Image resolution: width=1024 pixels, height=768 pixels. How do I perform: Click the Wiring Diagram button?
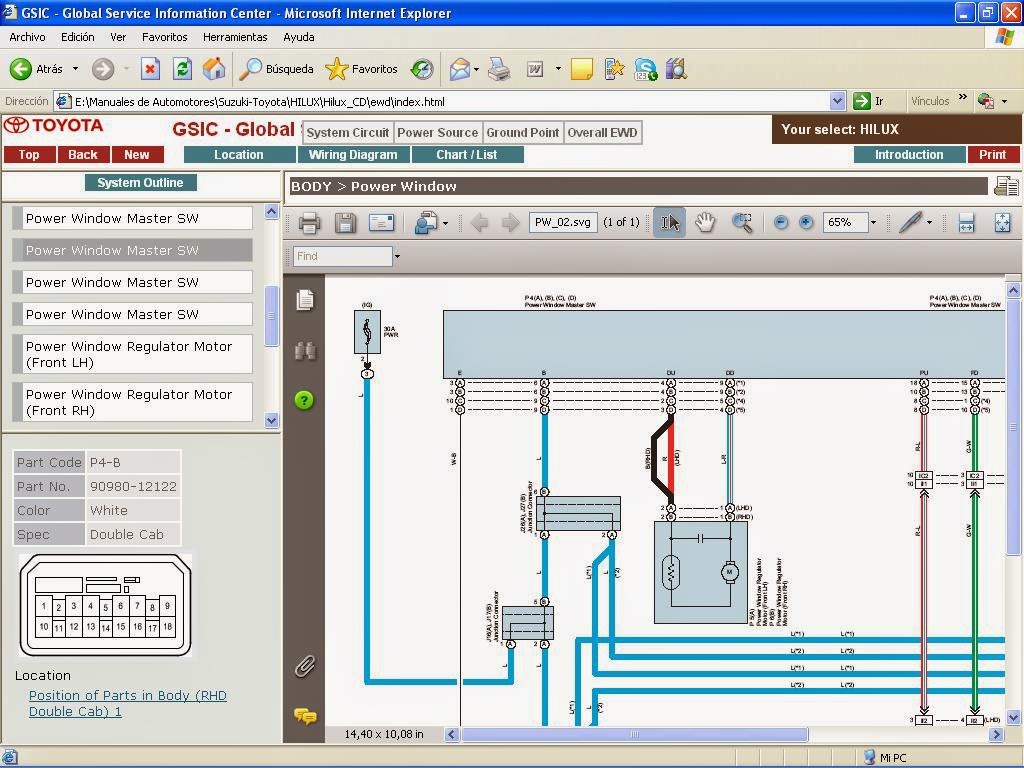coord(353,155)
